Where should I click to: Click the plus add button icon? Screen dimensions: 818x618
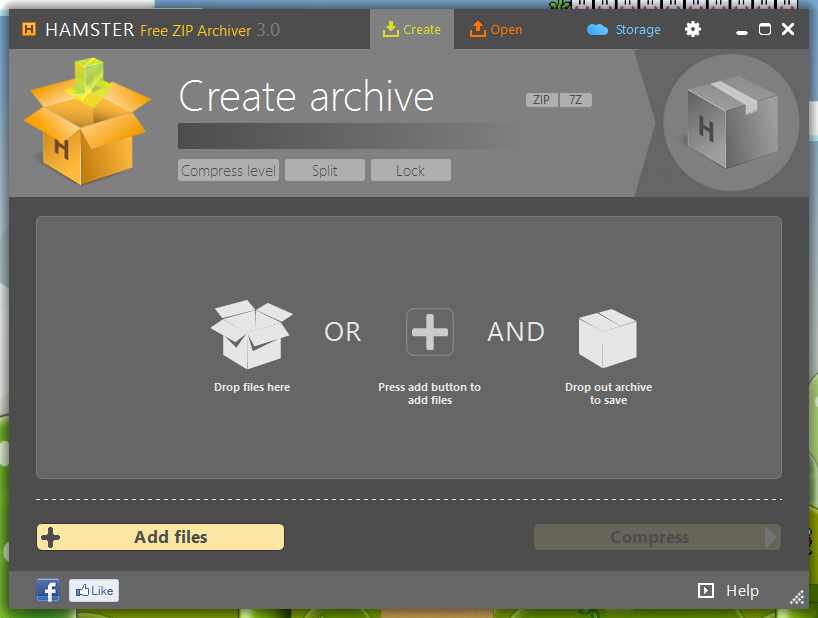click(x=430, y=332)
